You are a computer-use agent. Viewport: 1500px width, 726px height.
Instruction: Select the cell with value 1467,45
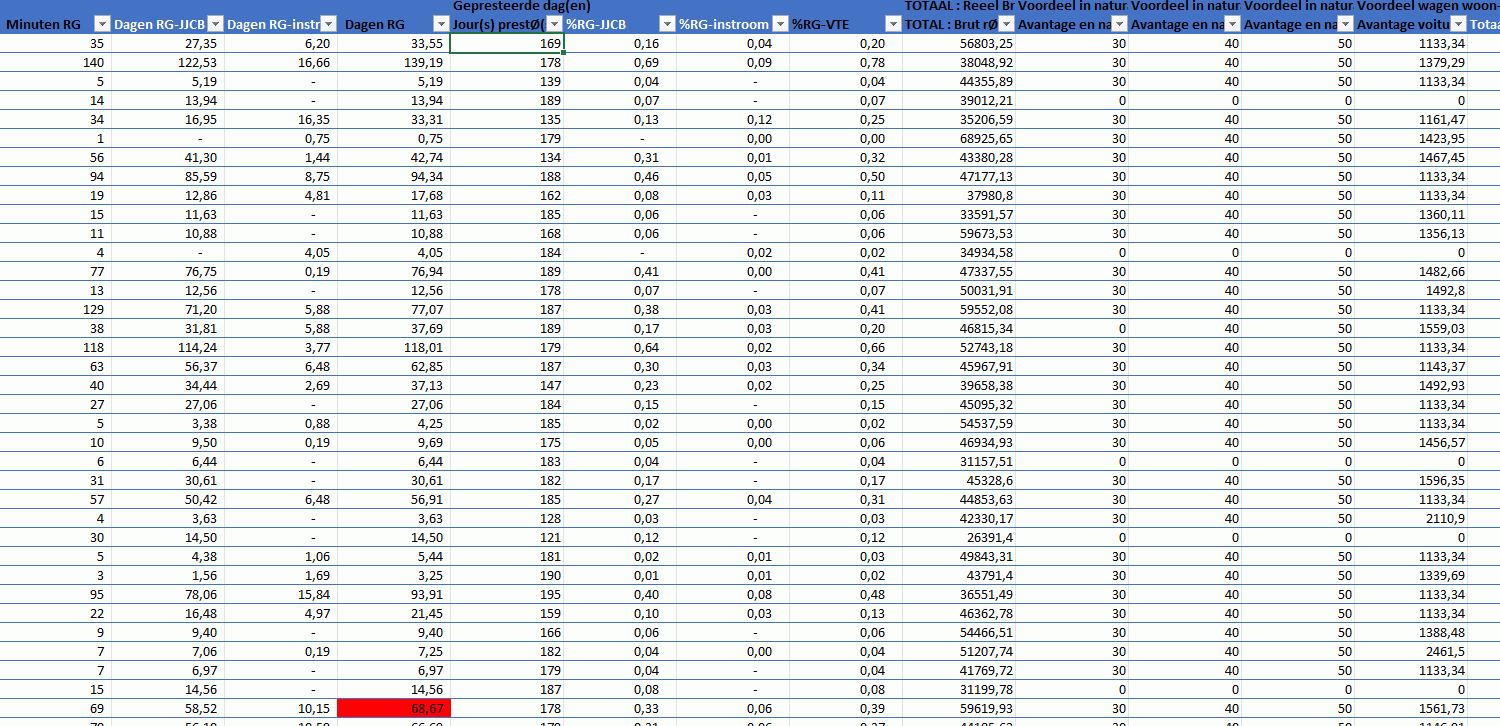tap(1412, 157)
